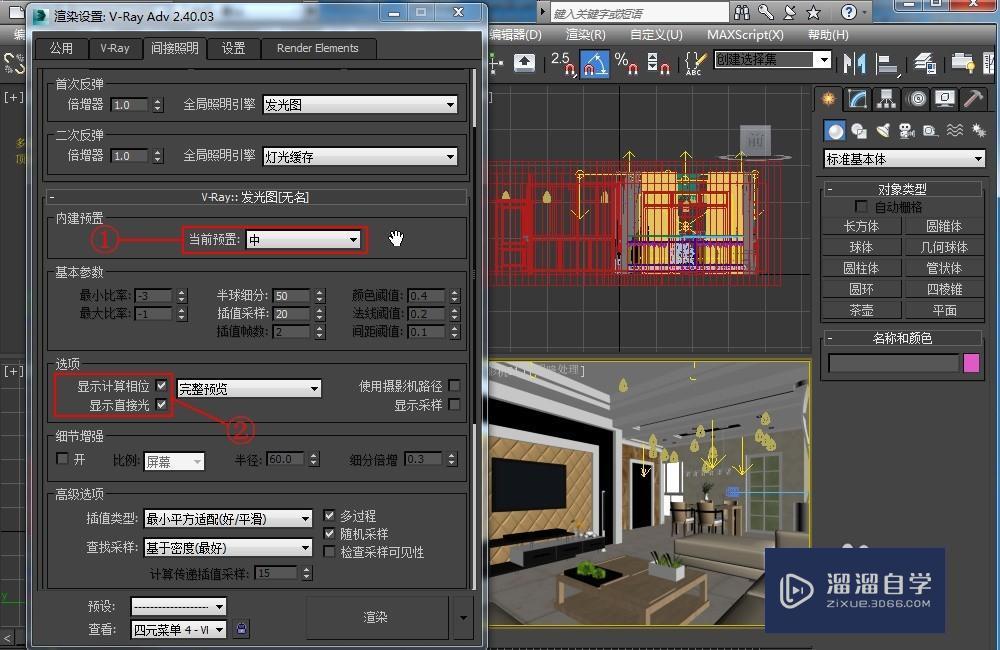The image size is (1000, 650).
Task: Open the 全局照明引擎 发光图 dropdown
Action: click(360, 104)
